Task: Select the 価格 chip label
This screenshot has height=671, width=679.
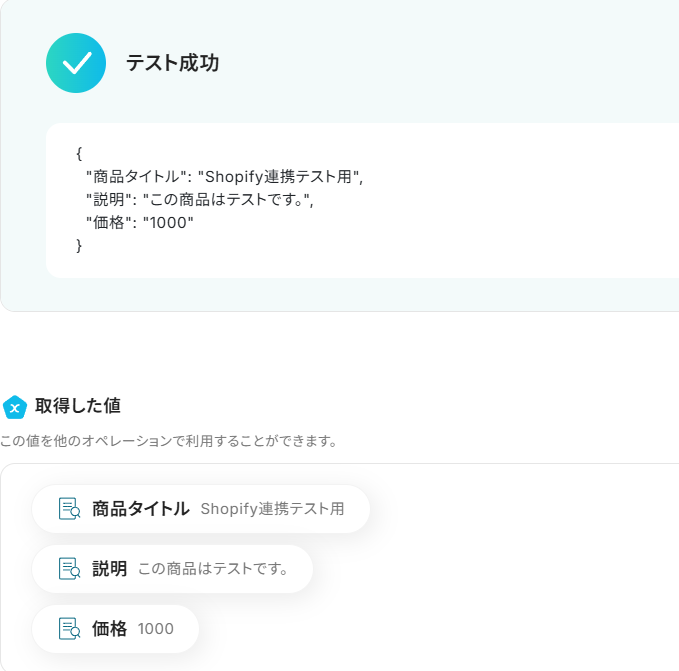Action: point(109,629)
